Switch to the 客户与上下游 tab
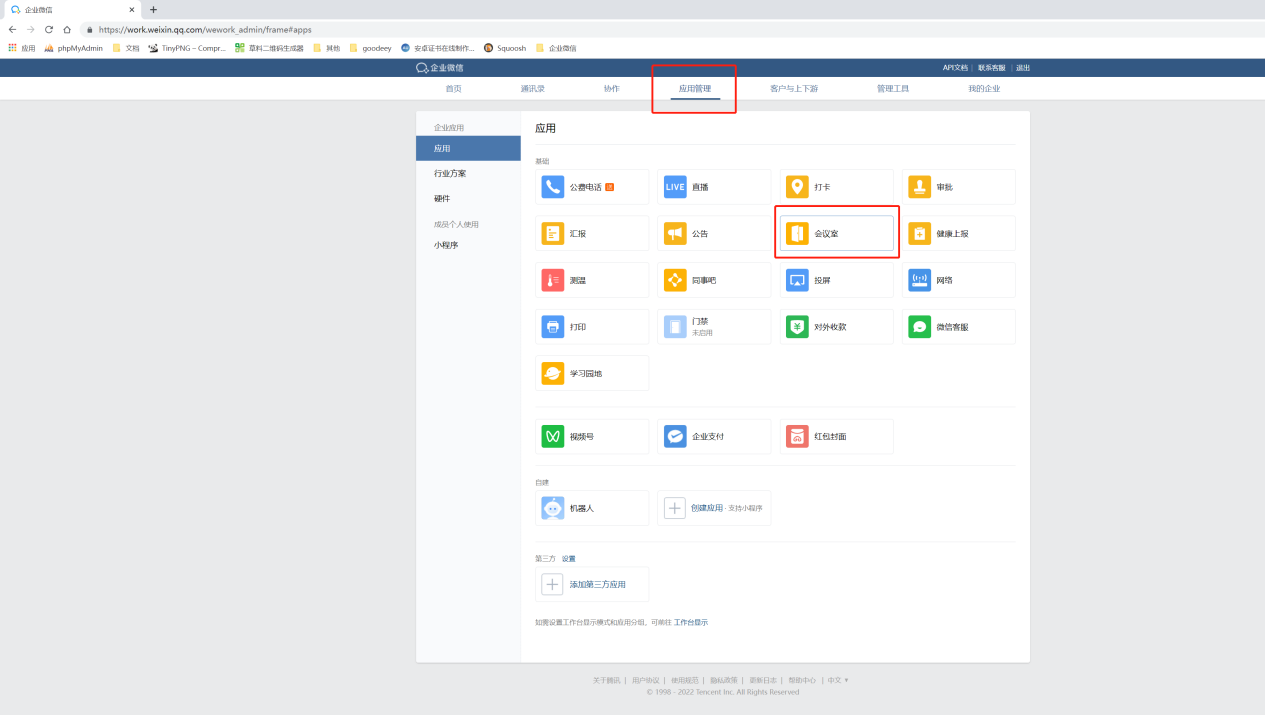The height and width of the screenshot is (715, 1265). click(794, 89)
